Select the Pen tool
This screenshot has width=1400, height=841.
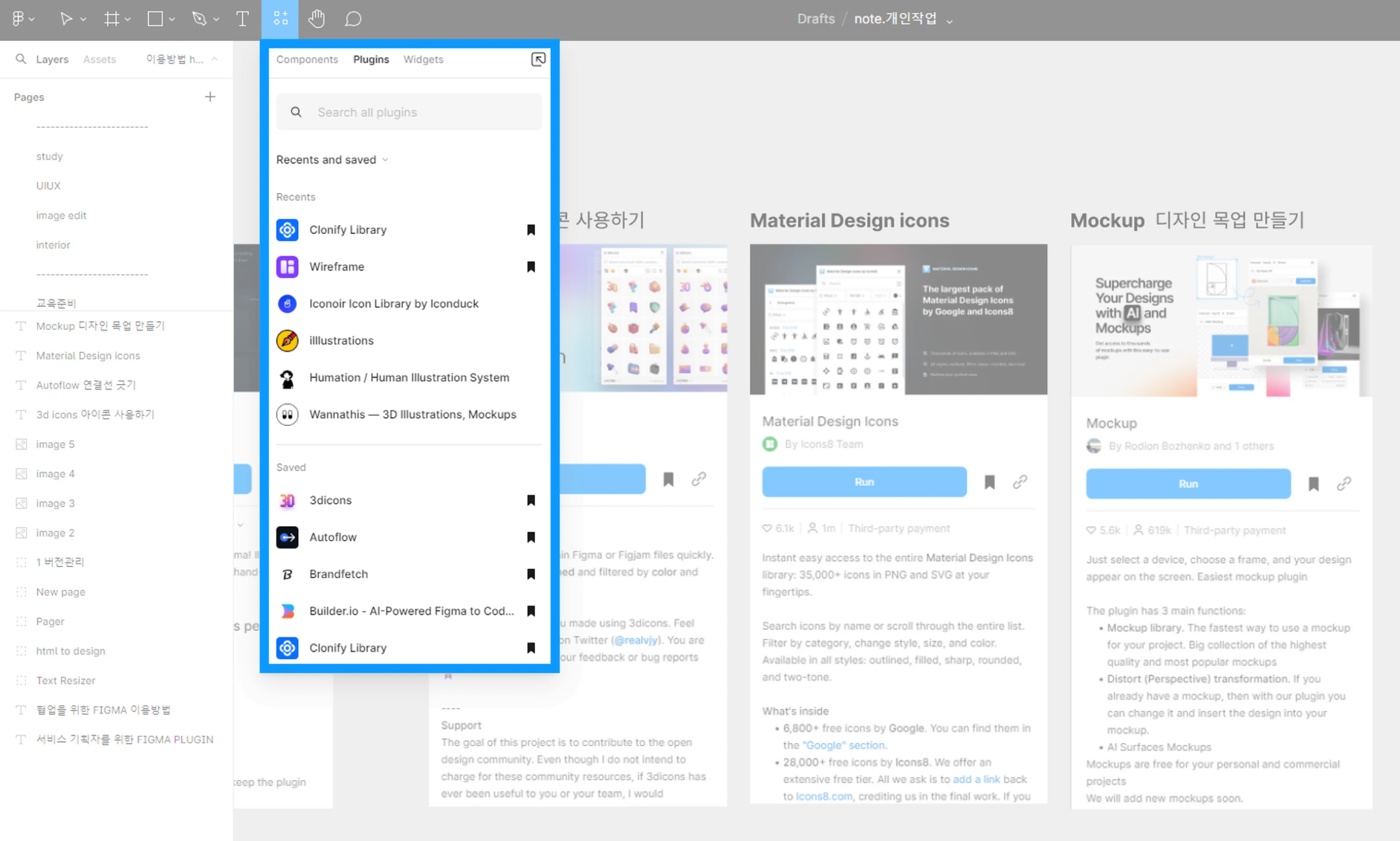(x=199, y=19)
